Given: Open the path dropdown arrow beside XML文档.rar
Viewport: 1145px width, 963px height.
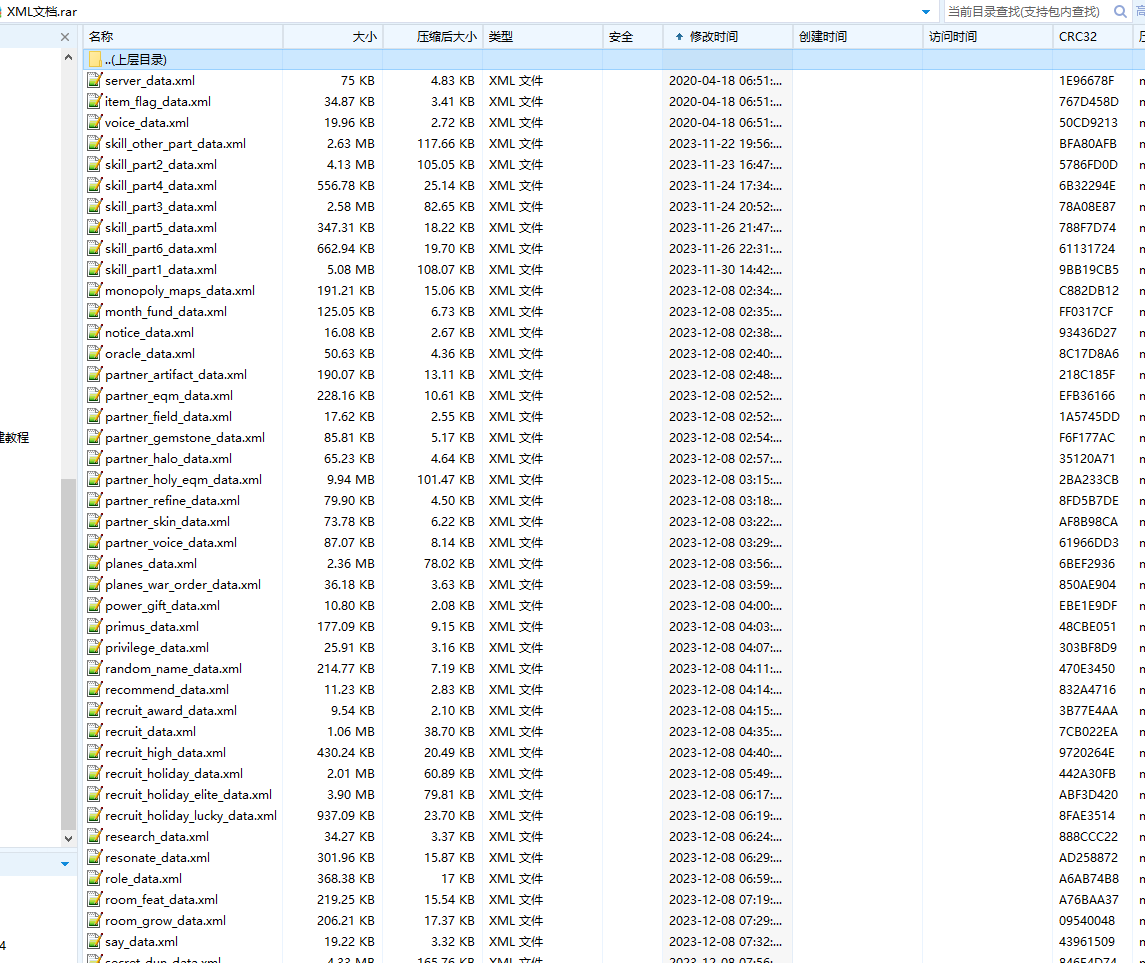Looking at the screenshot, I should pyautogui.click(x=926, y=12).
